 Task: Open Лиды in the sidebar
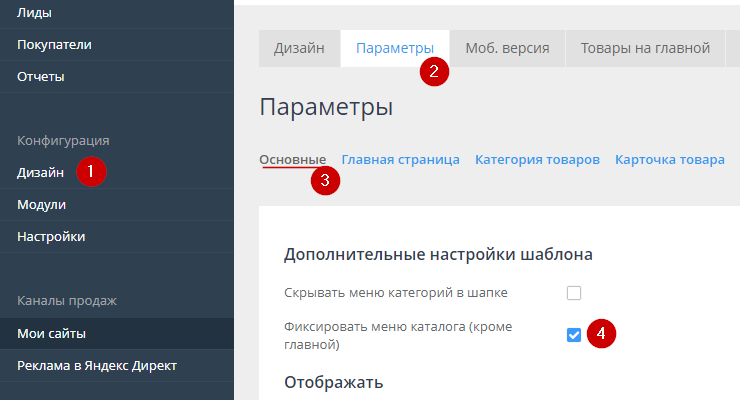[x=34, y=13]
